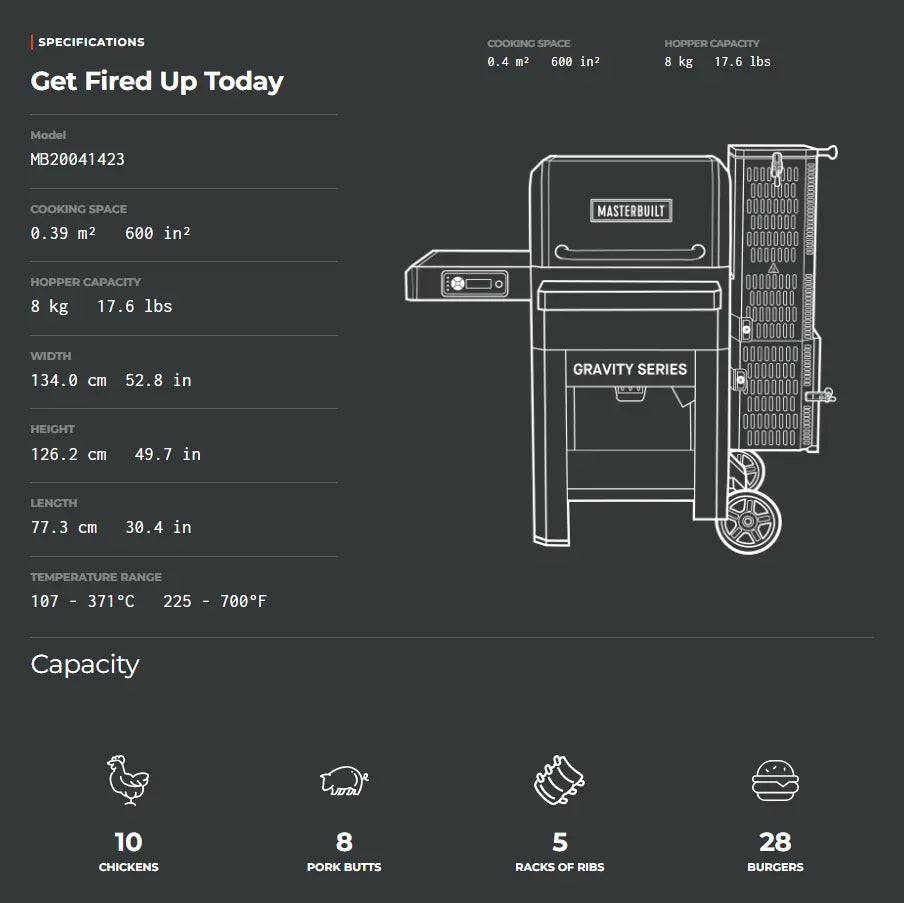
Task: Click the WIDTH label
Action: click(x=51, y=356)
